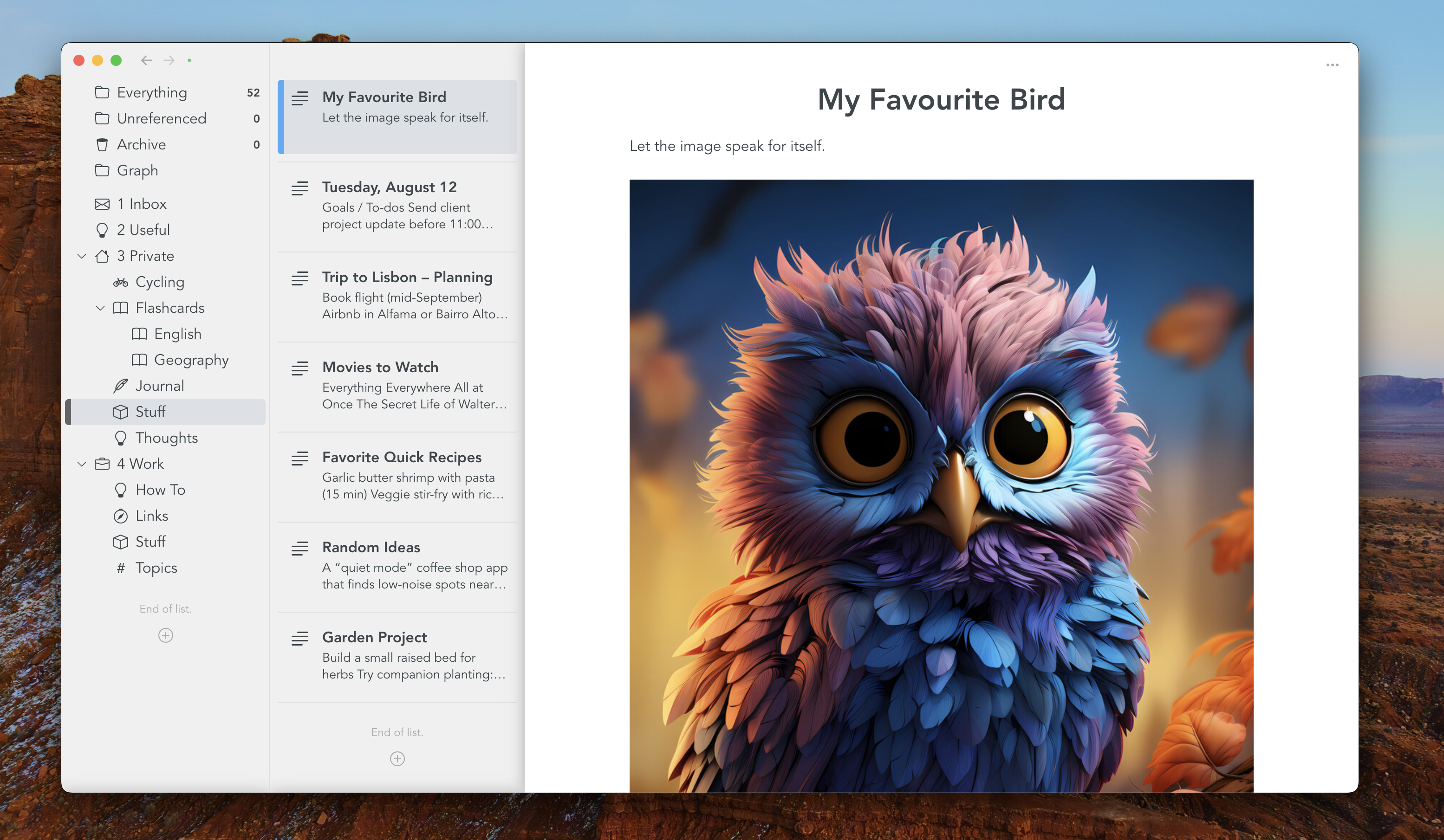
Task: Select the Everything folder
Action: pyautogui.click(x=152, y=93)
